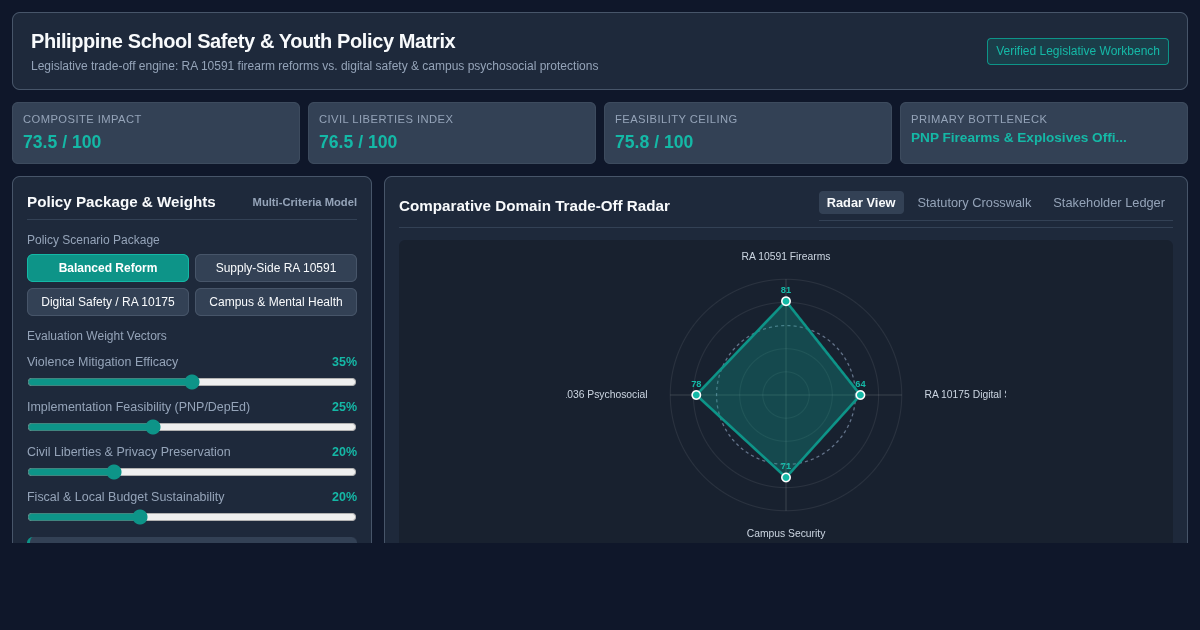Click the 'Comparative Domain Trade-Off Radar' heading
The image size is (1200, 630).
click(534, 206)
